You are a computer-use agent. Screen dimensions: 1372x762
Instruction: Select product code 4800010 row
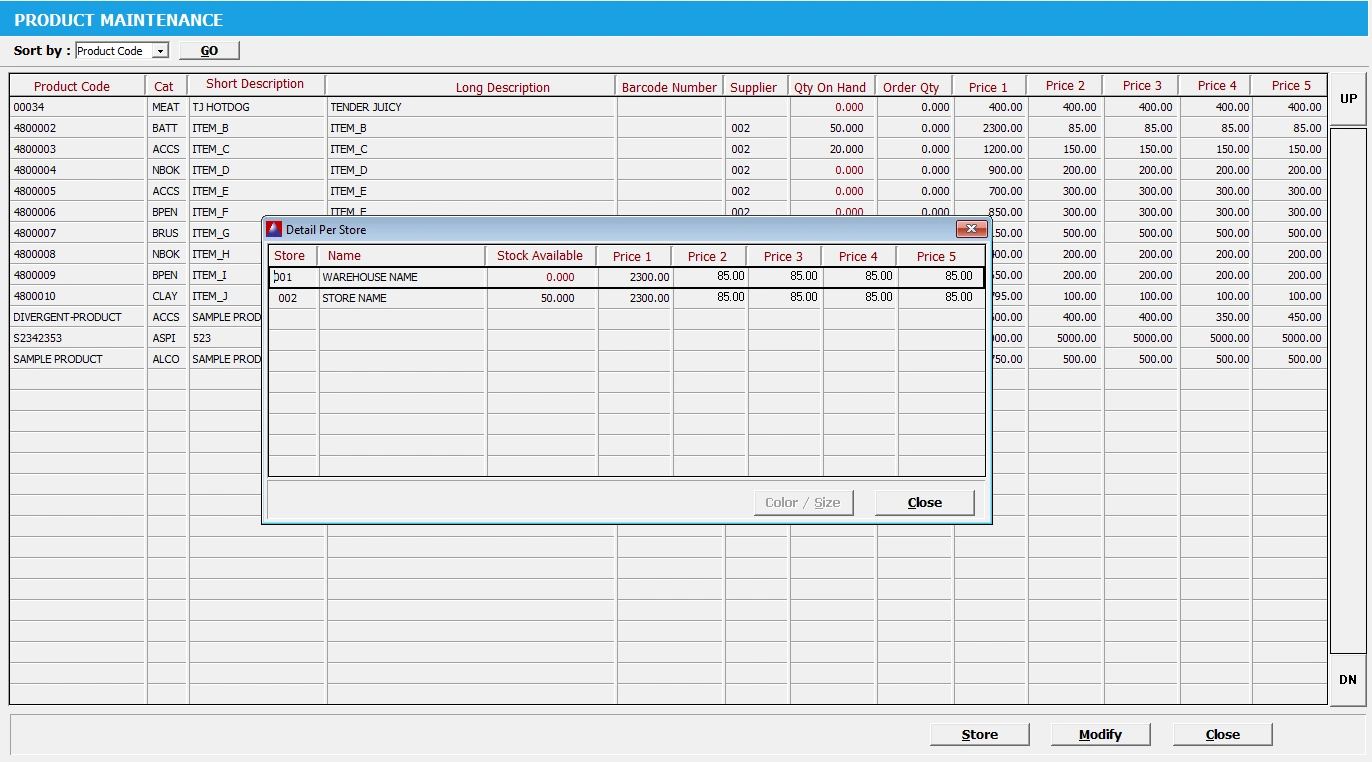(668, 296)
